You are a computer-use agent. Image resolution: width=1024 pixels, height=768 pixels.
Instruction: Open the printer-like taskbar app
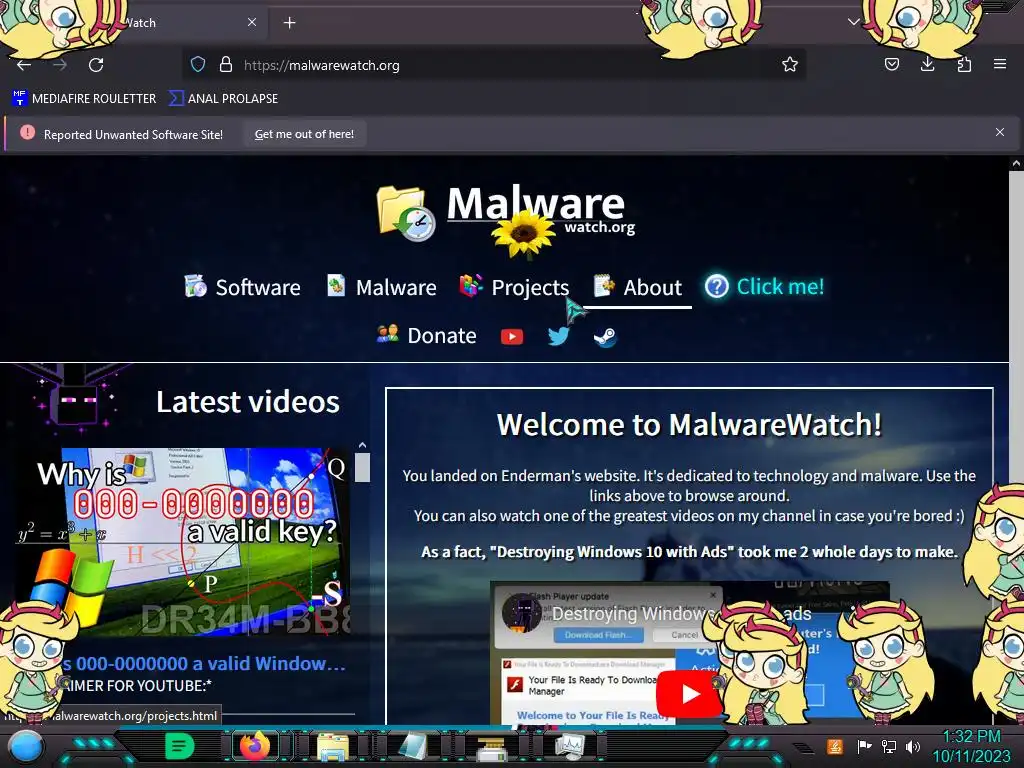(491, 747)
